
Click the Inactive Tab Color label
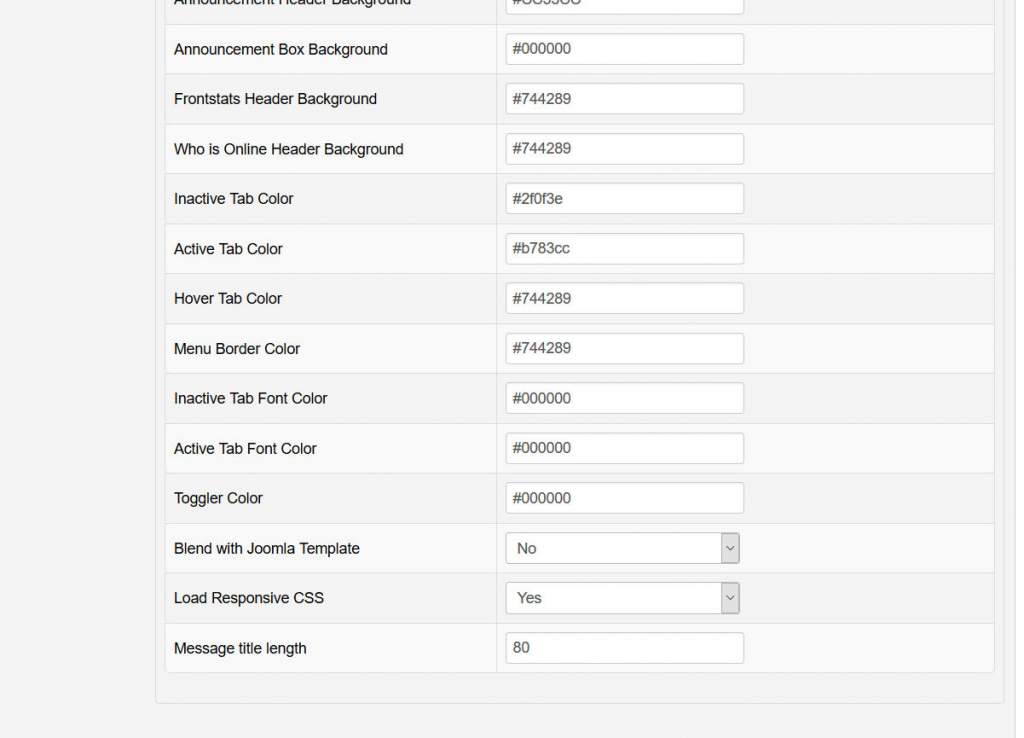click(x=234, y=198)
